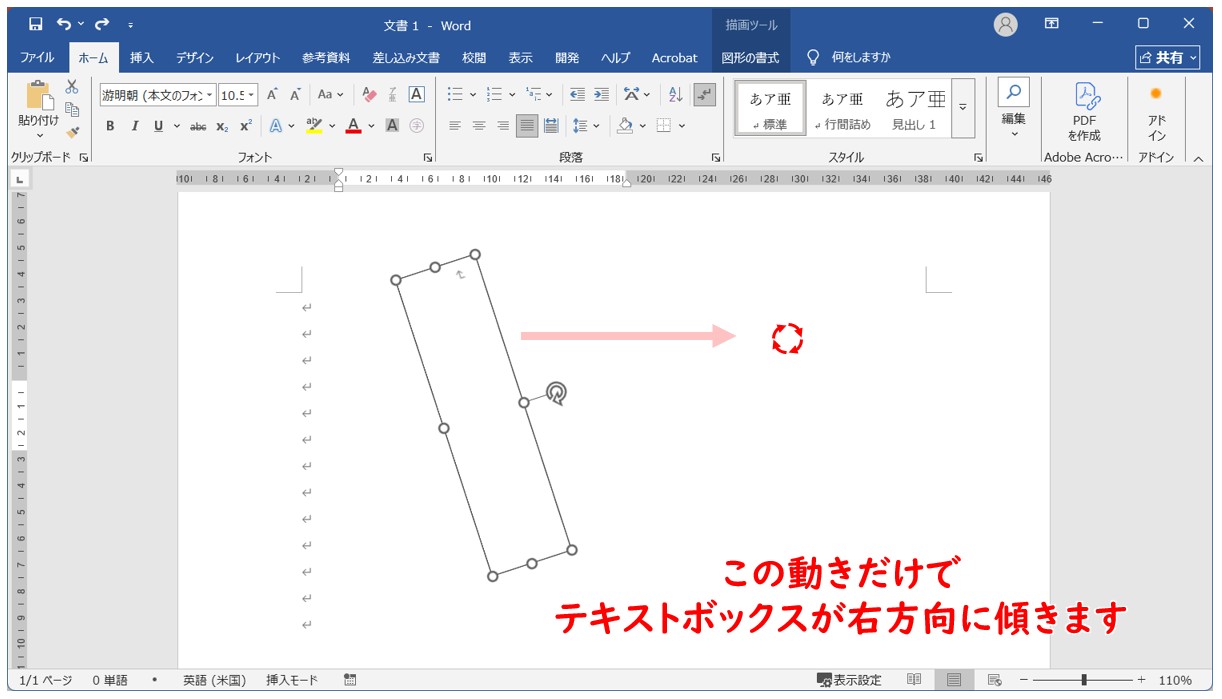The width and height of the screenshot is (1222, 699).
Task: Open the Ribbon Display Options icon
Action: pyautogui.click(x=1052, y=24)
